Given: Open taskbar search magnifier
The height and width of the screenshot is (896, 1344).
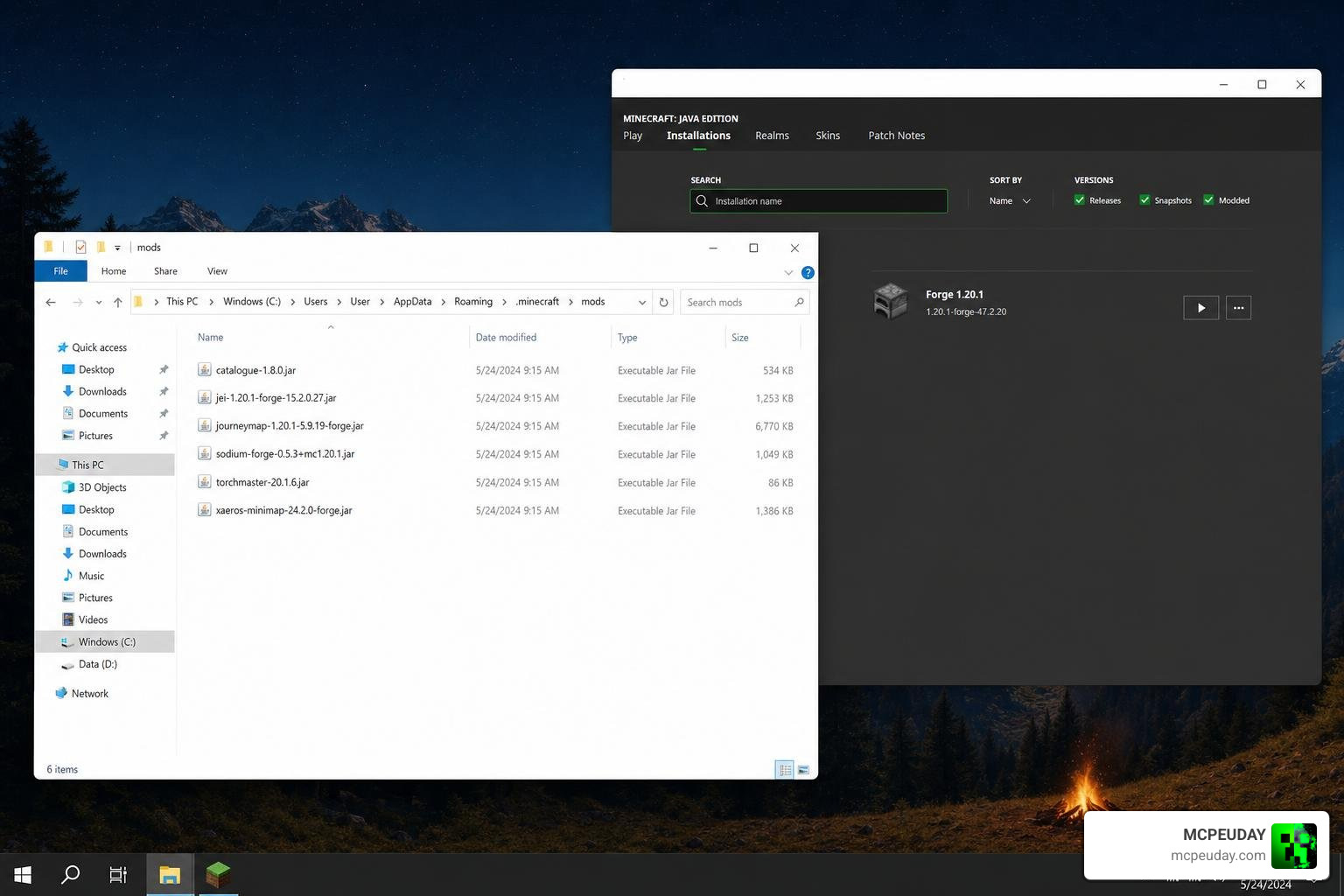Looking at the screenshot, I should [71, 874].
